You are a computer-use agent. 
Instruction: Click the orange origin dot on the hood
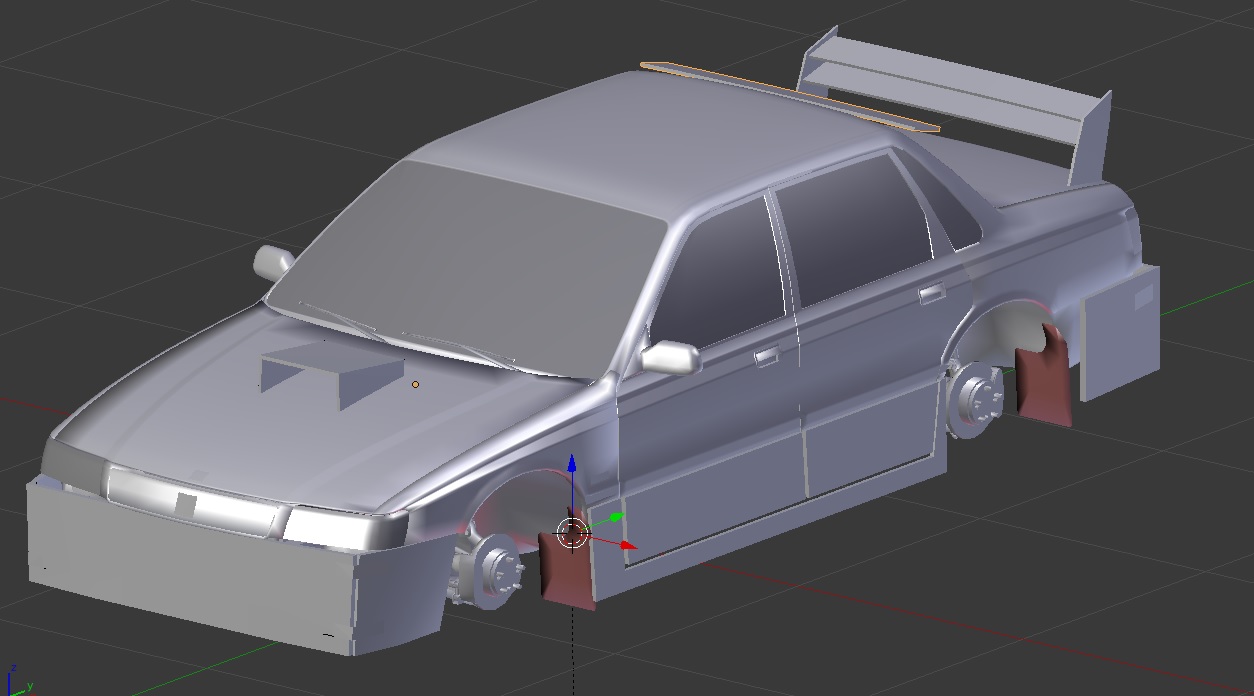coord(415,384)
